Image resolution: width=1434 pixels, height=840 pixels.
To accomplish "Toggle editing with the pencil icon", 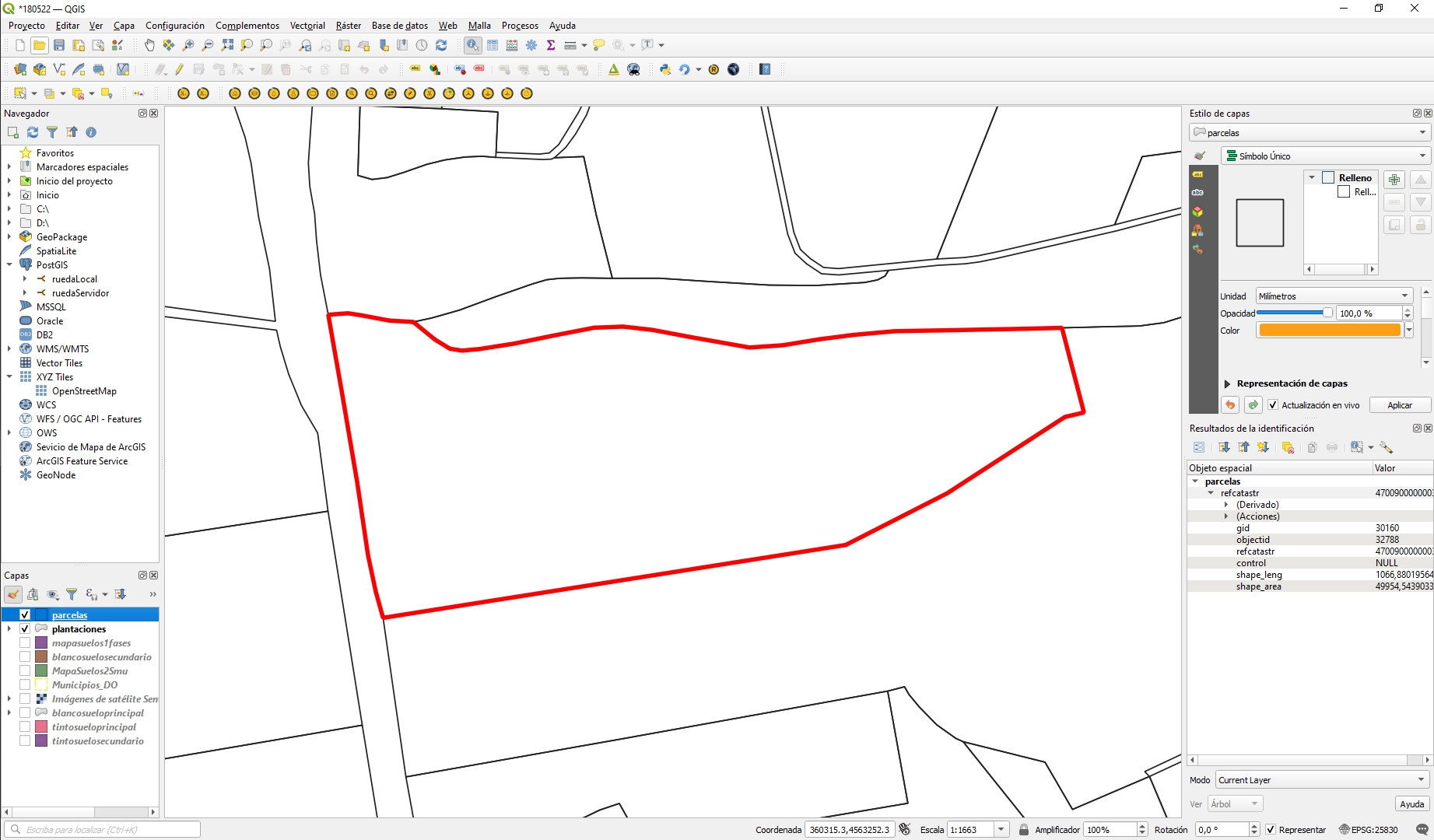I will 178,68.
